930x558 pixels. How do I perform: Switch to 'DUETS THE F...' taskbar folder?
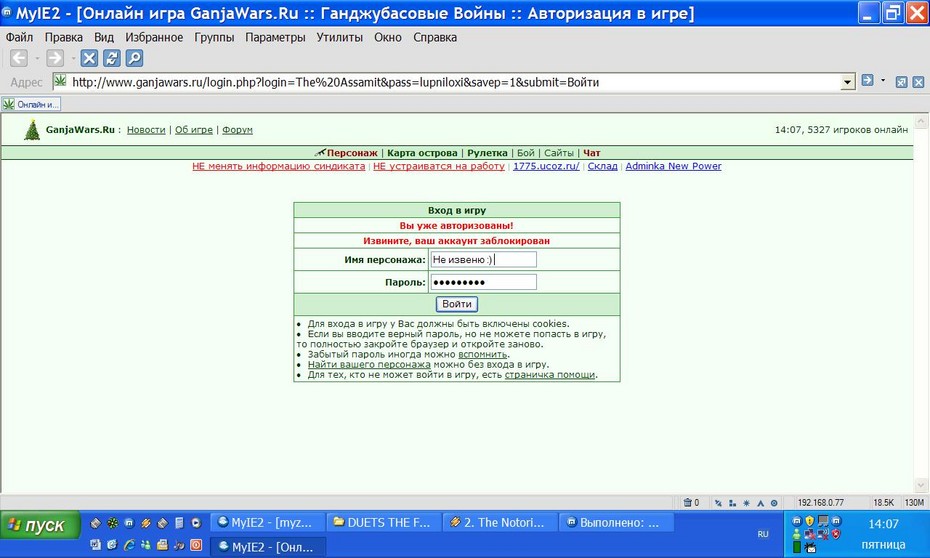[383, 522]
